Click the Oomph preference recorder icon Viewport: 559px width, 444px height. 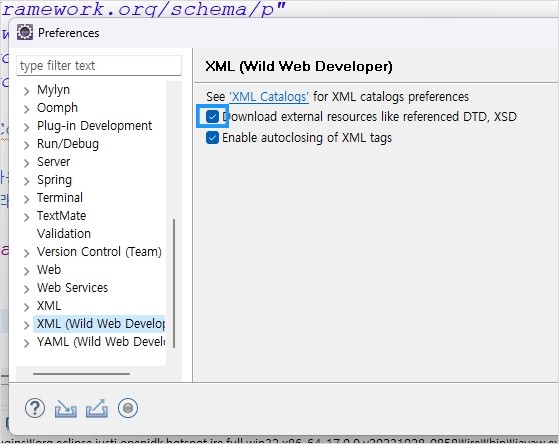coord(128,408)
